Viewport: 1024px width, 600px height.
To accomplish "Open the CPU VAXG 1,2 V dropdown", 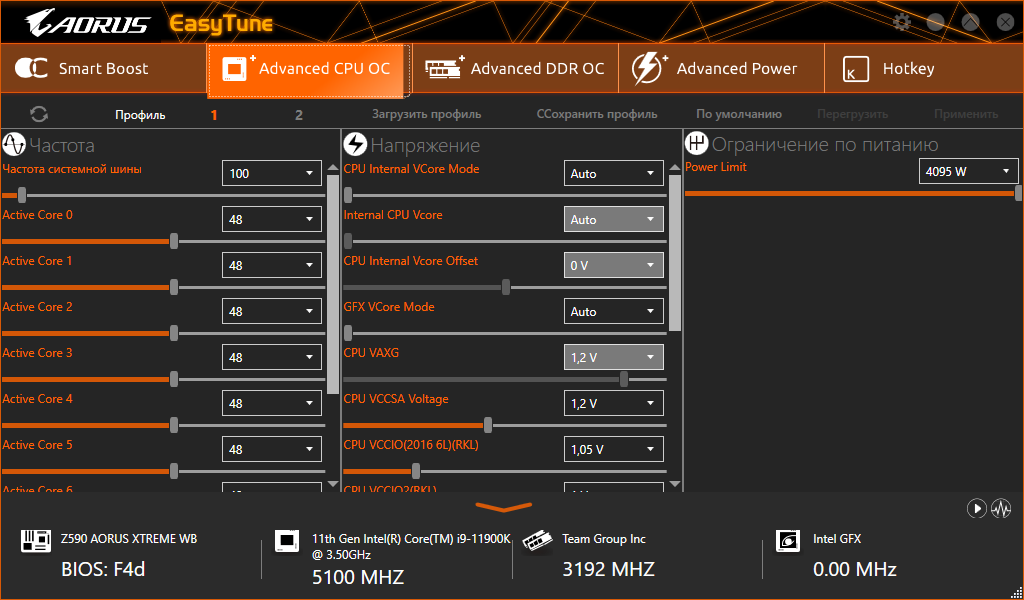I will 614,357.
